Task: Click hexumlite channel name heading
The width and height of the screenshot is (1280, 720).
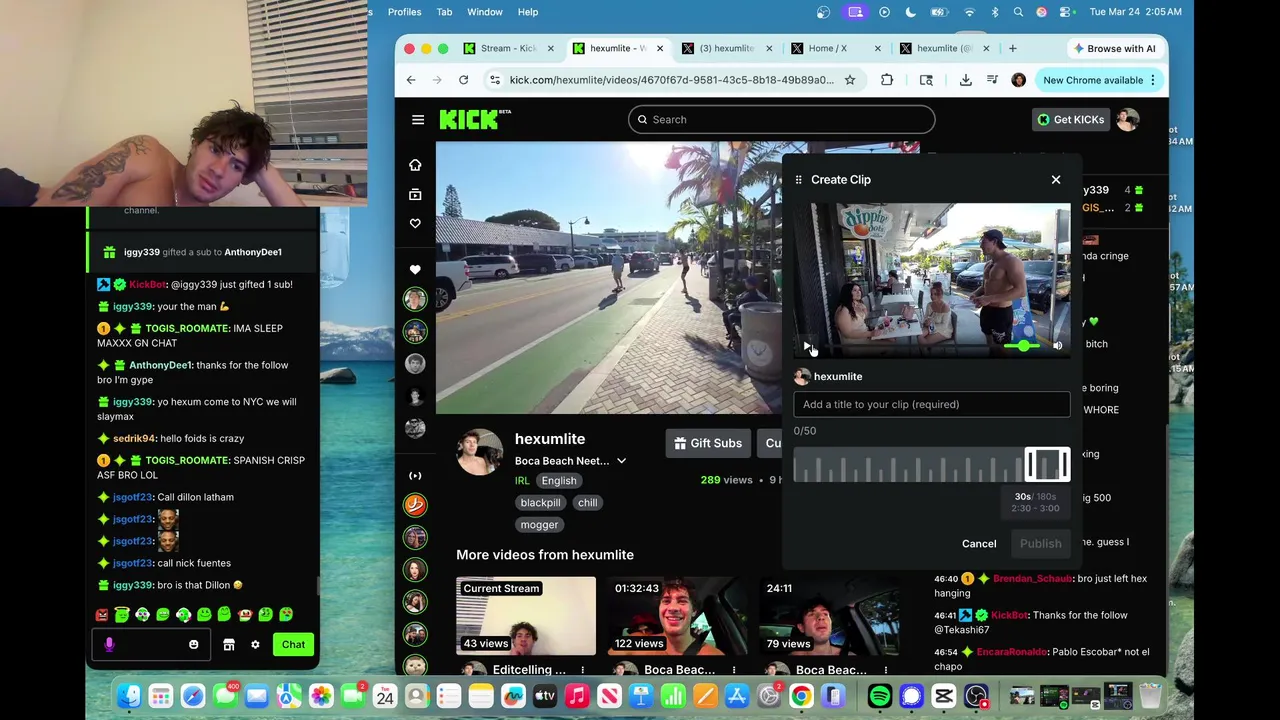Action: (550, 439)
